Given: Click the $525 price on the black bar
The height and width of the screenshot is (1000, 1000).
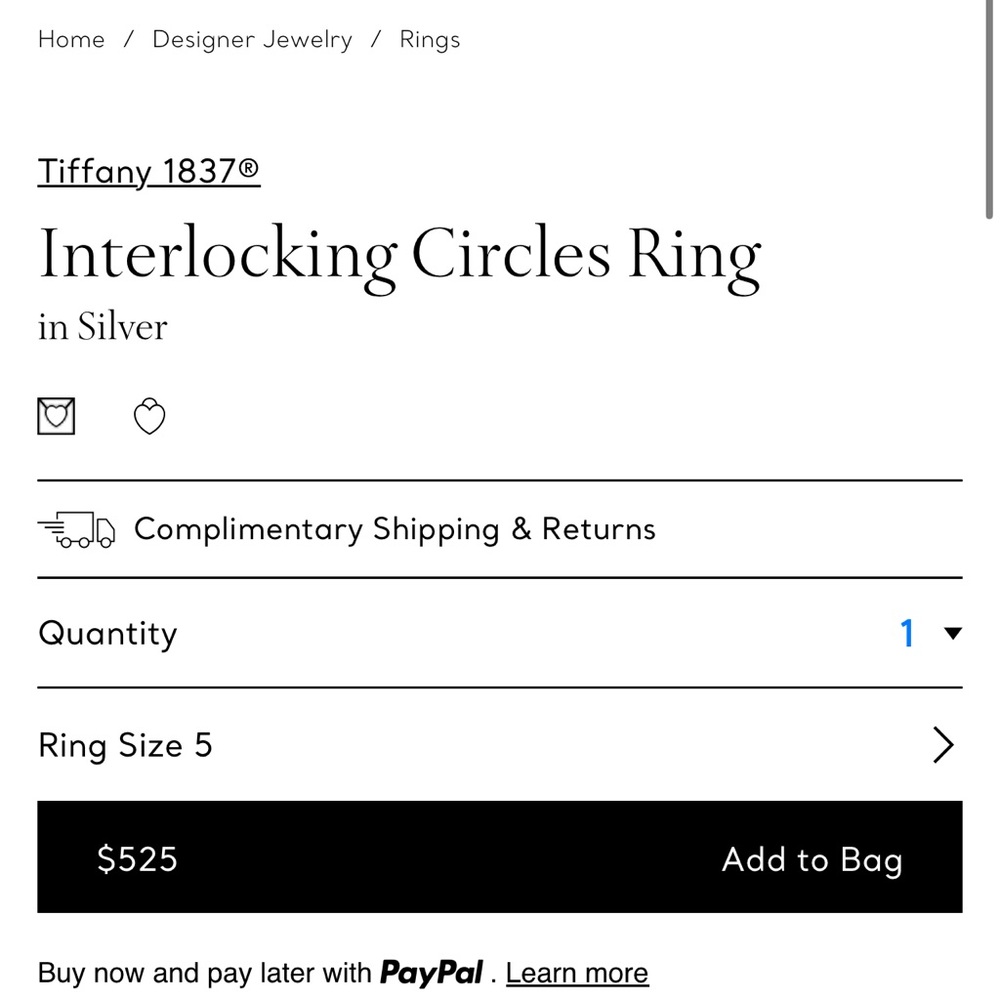Looking at the screenshot, I should point(137,858).
